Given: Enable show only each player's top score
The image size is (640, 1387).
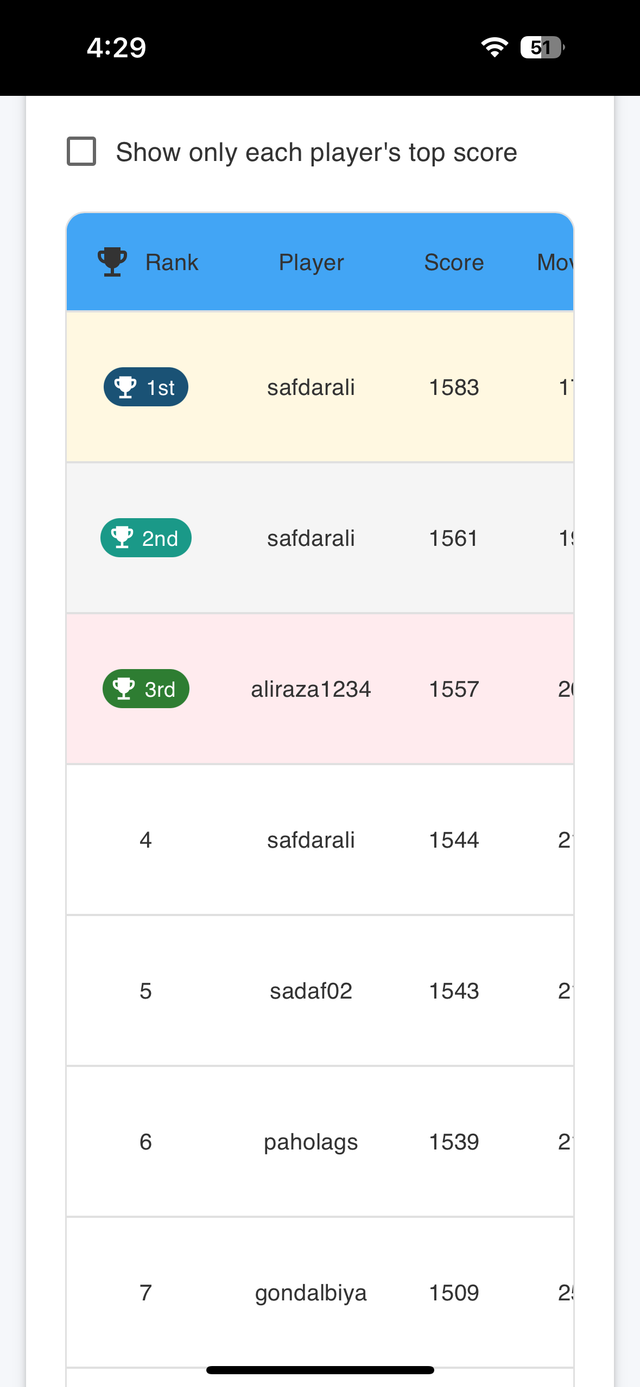Looking at the screenshot, I should point(82,152).
